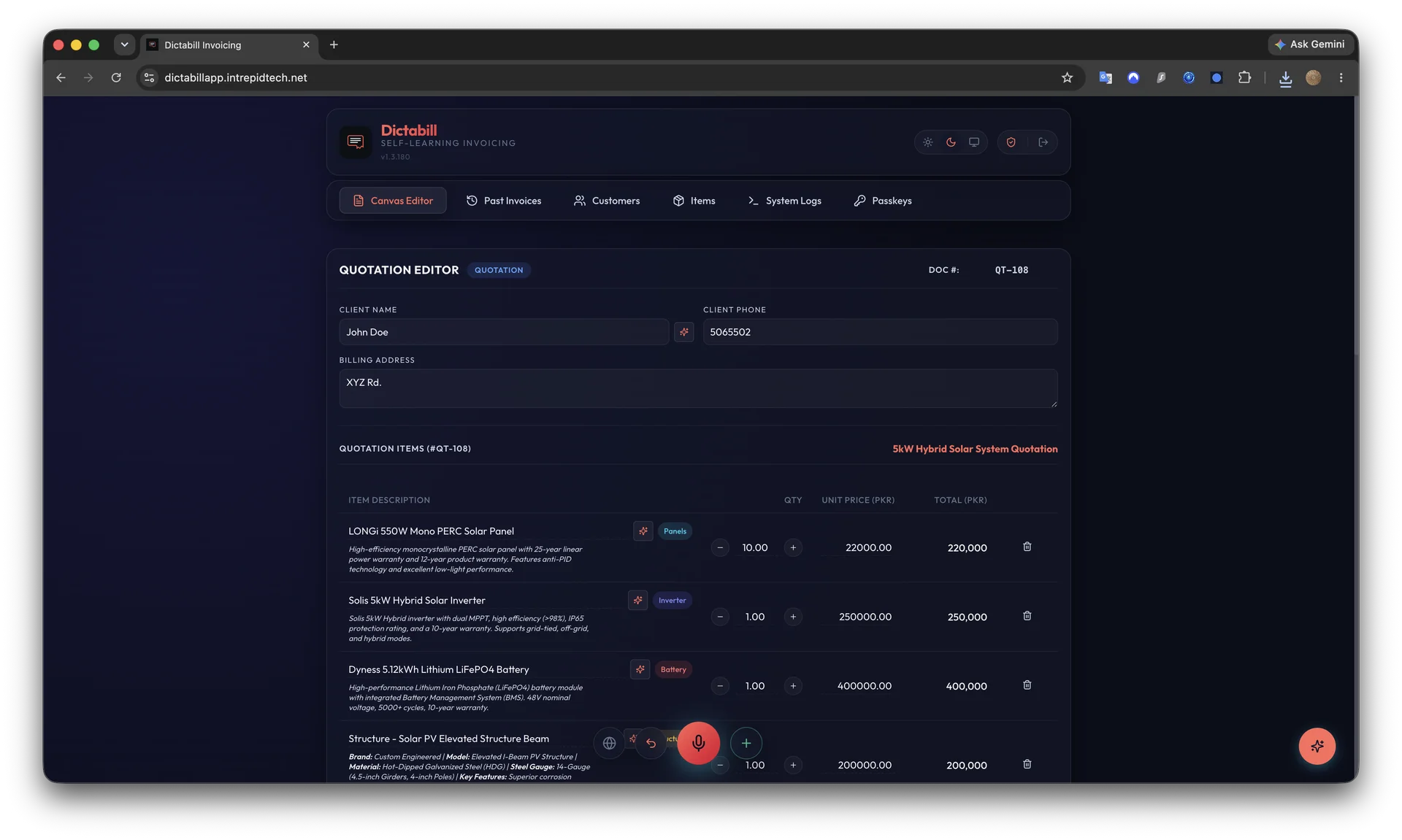Delete the Solis Hybrid Inverter row
Viewport: 1402px width, 840px height.
click(1027, 616)
